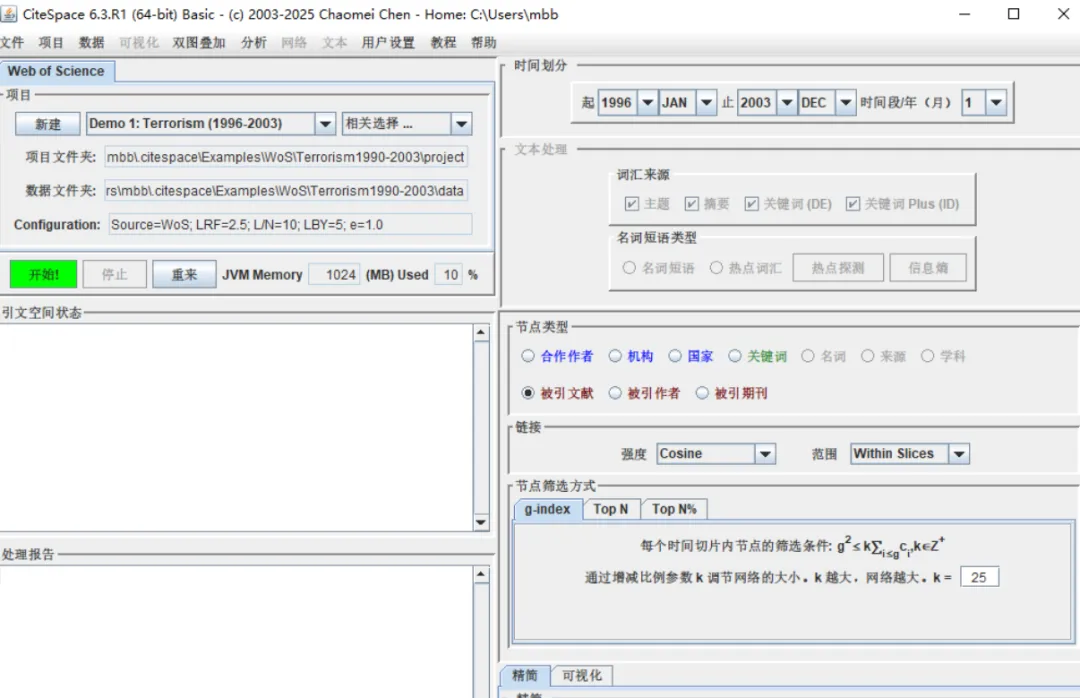1080x698 pixels.
Task: Click 引文空间状态 scrollbar up arrow
Action: 481,332
